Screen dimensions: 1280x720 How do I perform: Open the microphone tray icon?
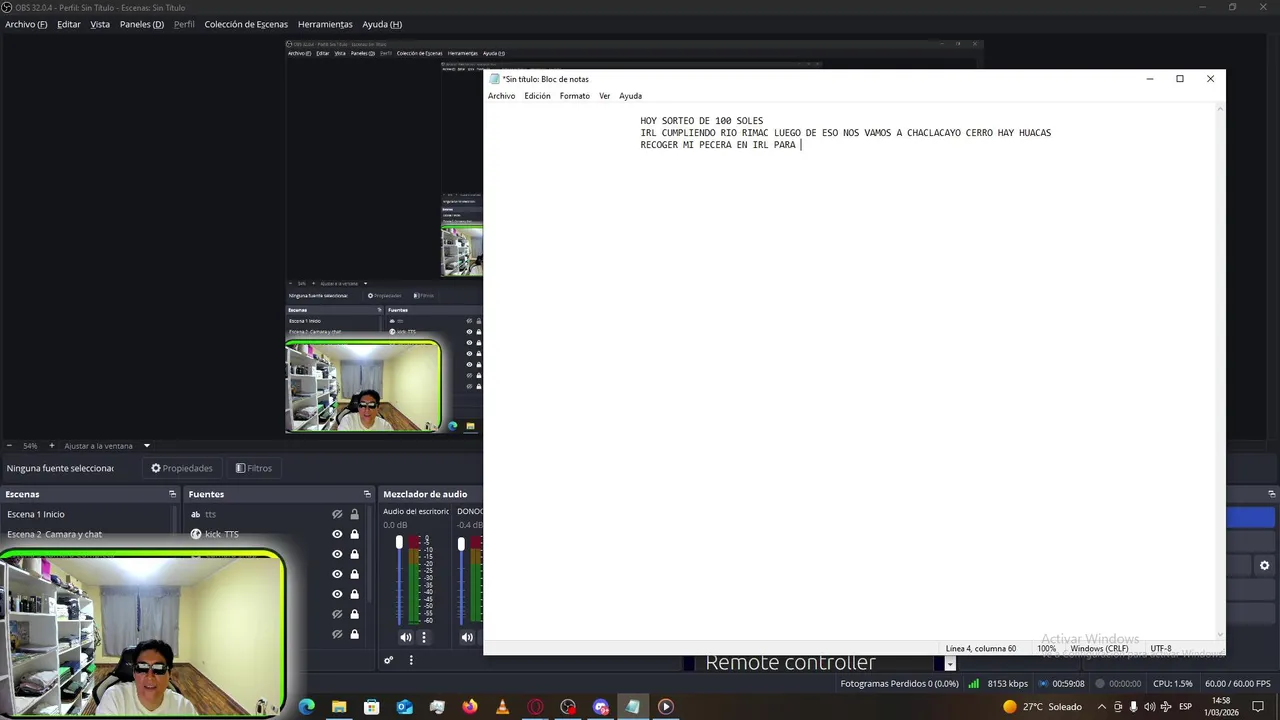point(1133,707)
